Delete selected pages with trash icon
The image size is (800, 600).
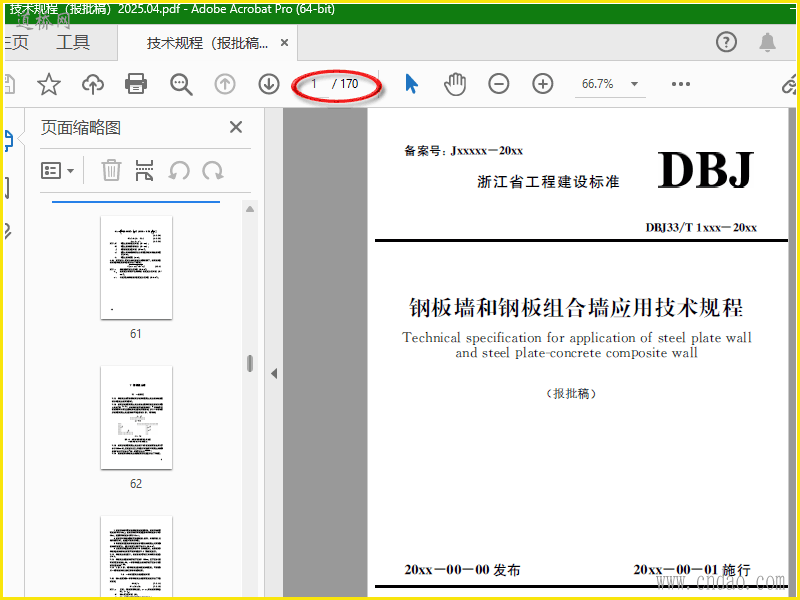pos(111,170)
